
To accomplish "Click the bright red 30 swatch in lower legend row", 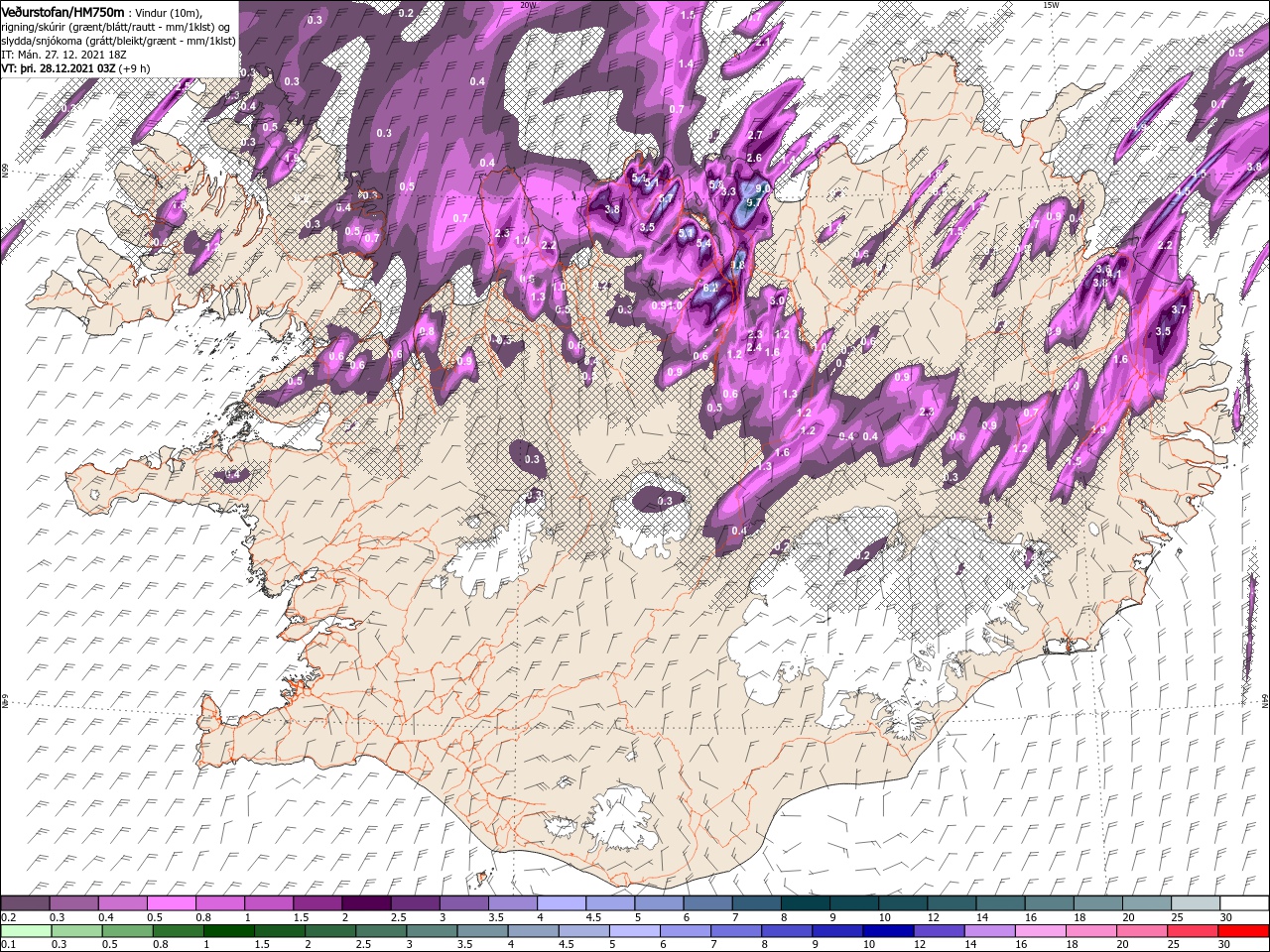I will coord(1244,930).
